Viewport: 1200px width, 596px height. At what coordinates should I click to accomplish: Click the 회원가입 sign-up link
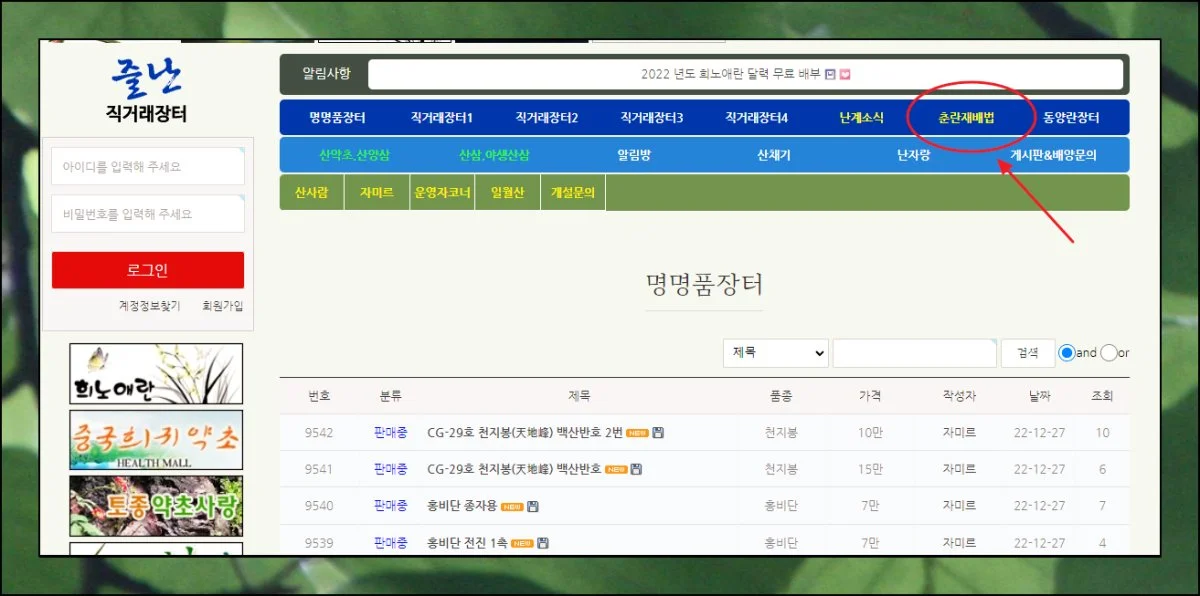point(222,306)
